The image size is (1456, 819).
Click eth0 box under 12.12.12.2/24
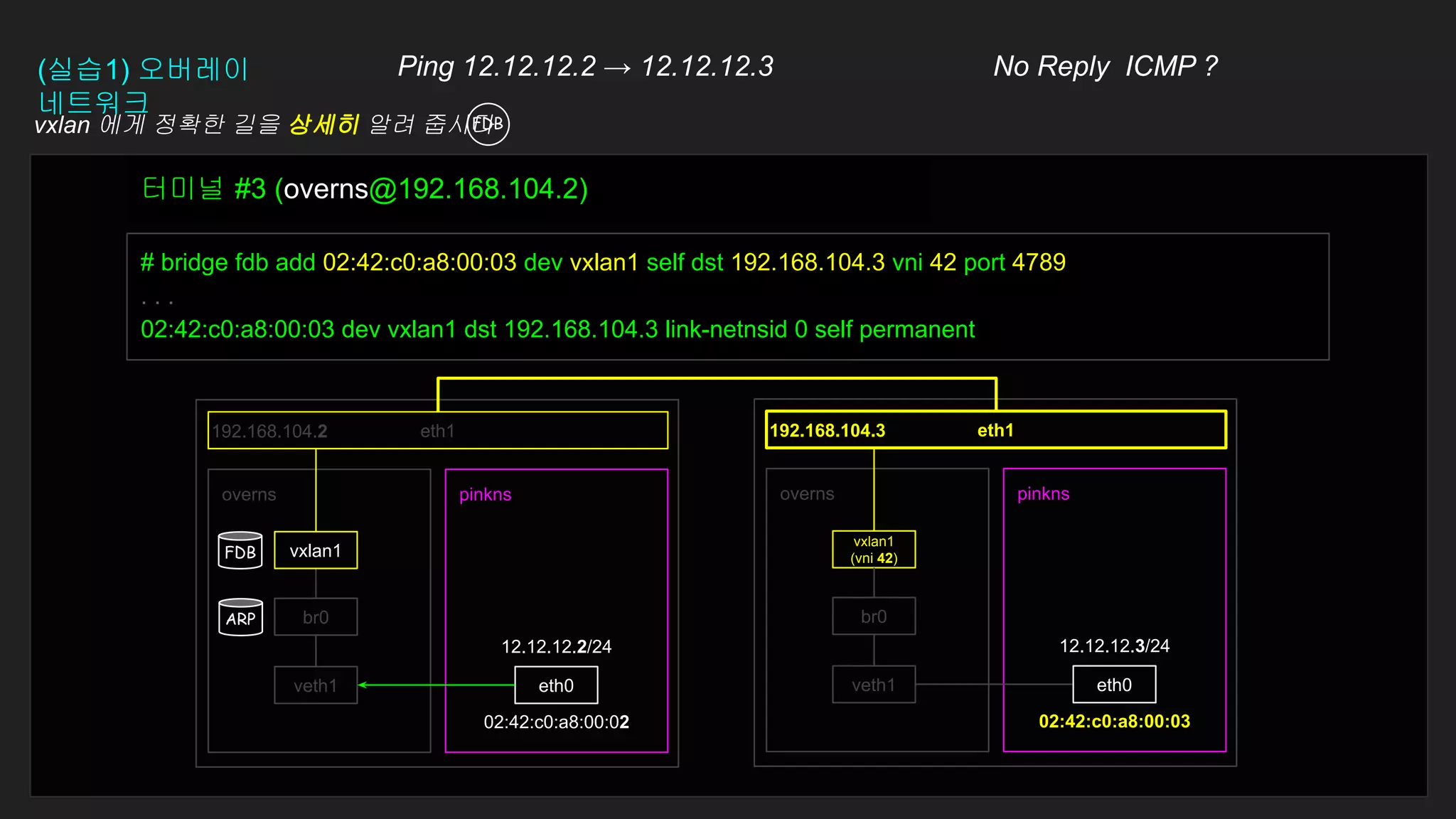[556, 685]
